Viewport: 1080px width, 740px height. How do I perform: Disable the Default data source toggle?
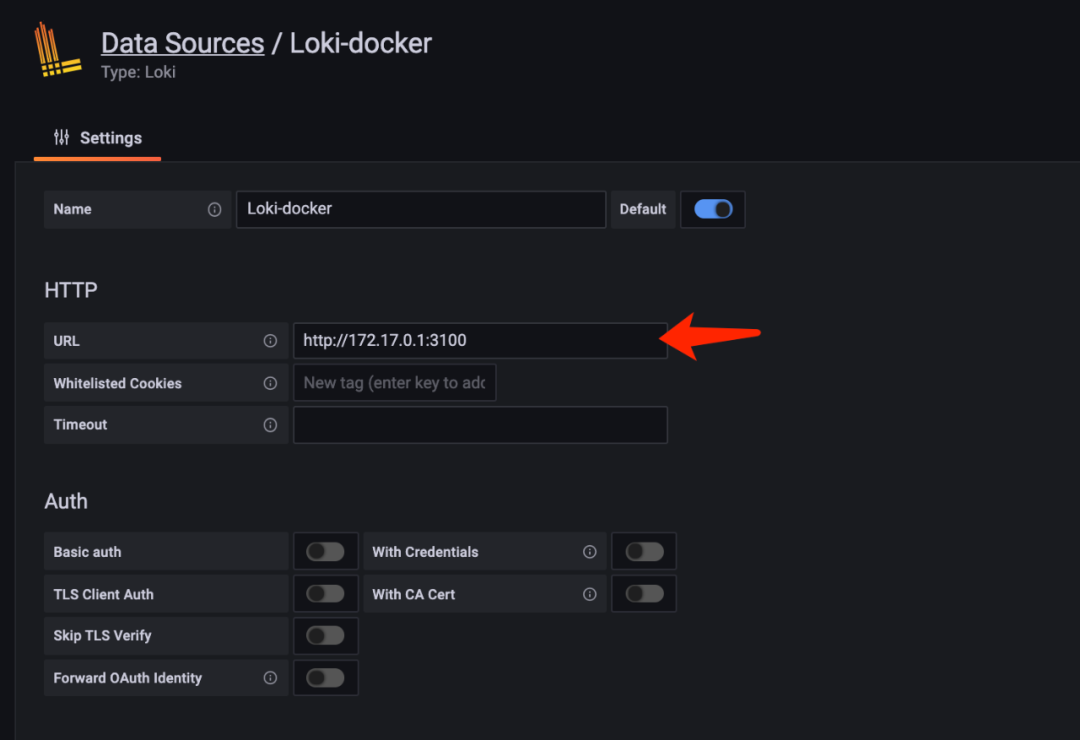tap(713, 209)
